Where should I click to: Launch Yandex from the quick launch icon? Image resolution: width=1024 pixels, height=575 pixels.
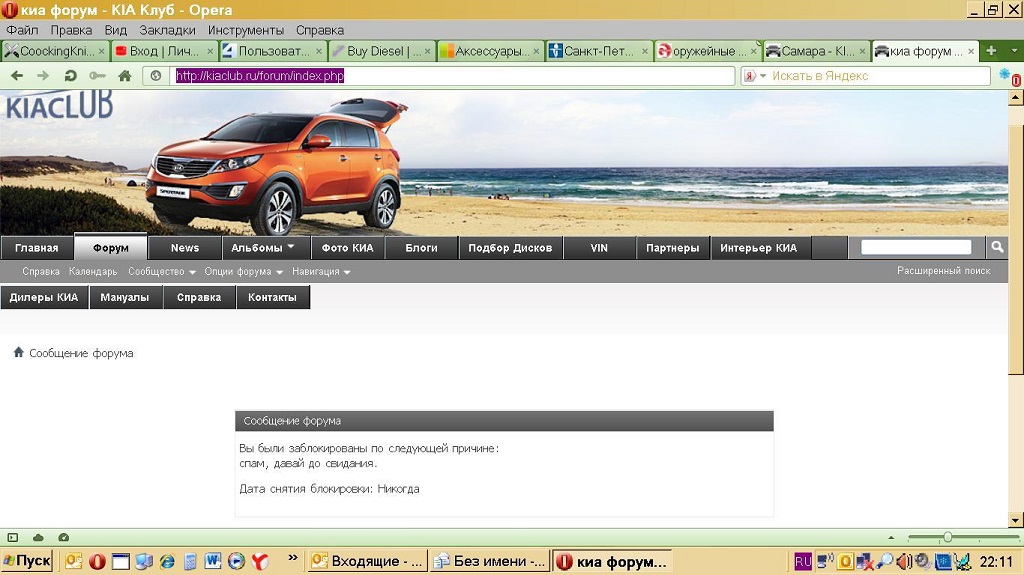pyautogui.click(x=259, y=561)
